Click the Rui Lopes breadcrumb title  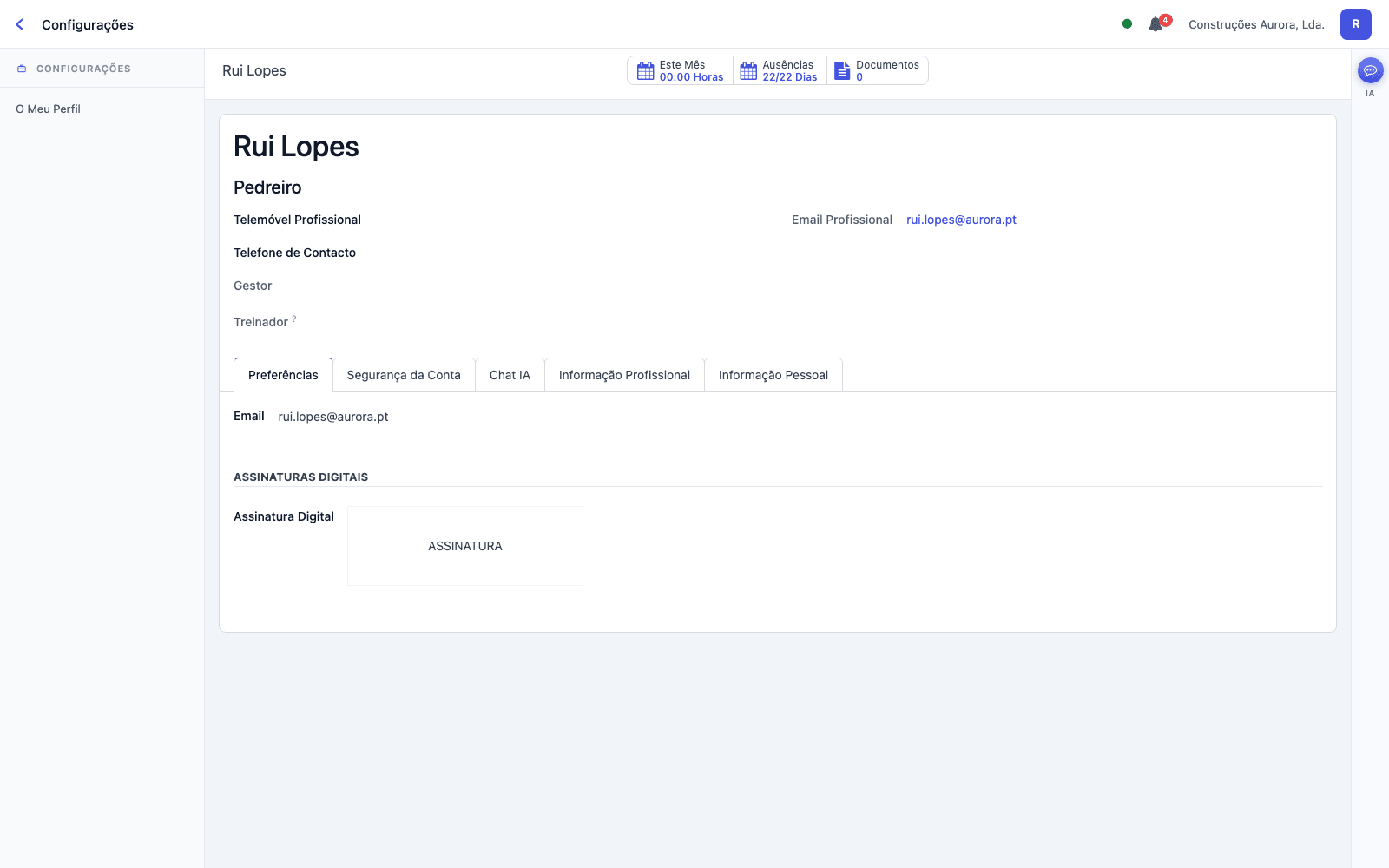pyautogui.click(x=254, y=70)
